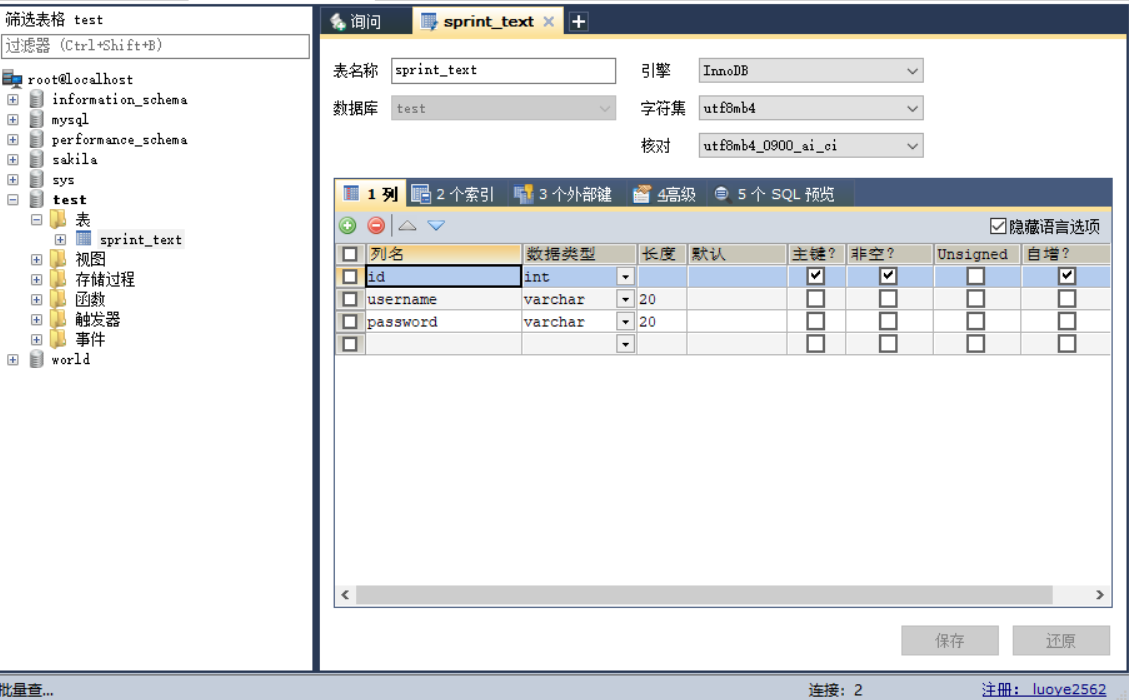Open a new tab with the green plus icon

coord(578,19)
